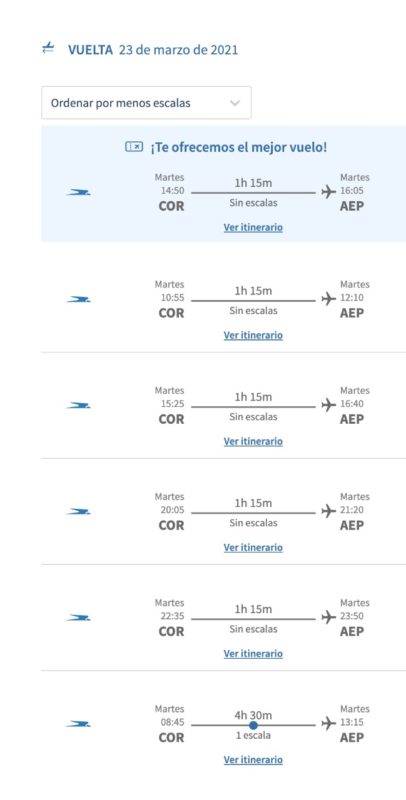View itinerary of the 15:25 flight

253,441
